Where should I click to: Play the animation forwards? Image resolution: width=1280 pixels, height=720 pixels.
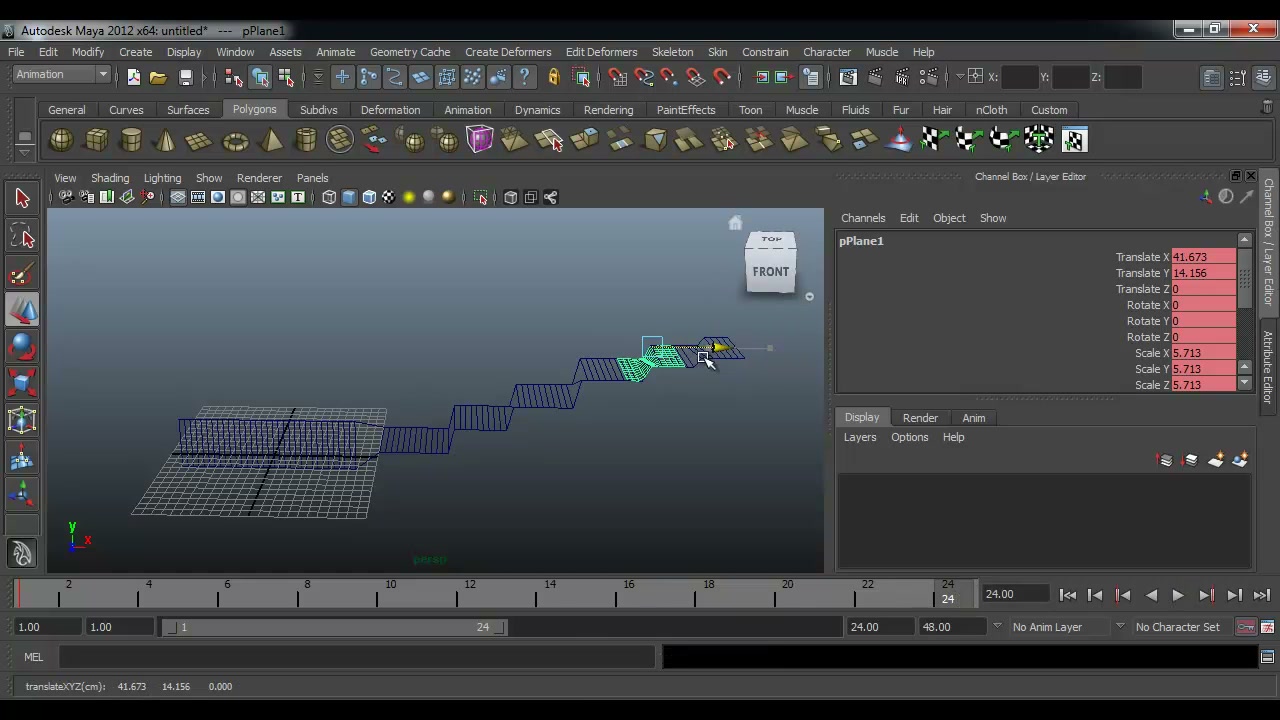pos(1178,595)
